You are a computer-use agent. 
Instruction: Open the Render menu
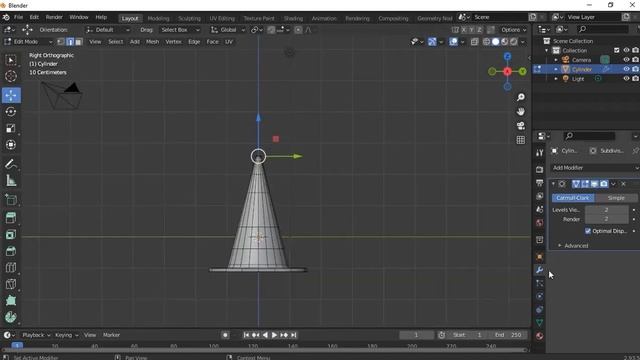pyautogui.click(x=54, y=18)
